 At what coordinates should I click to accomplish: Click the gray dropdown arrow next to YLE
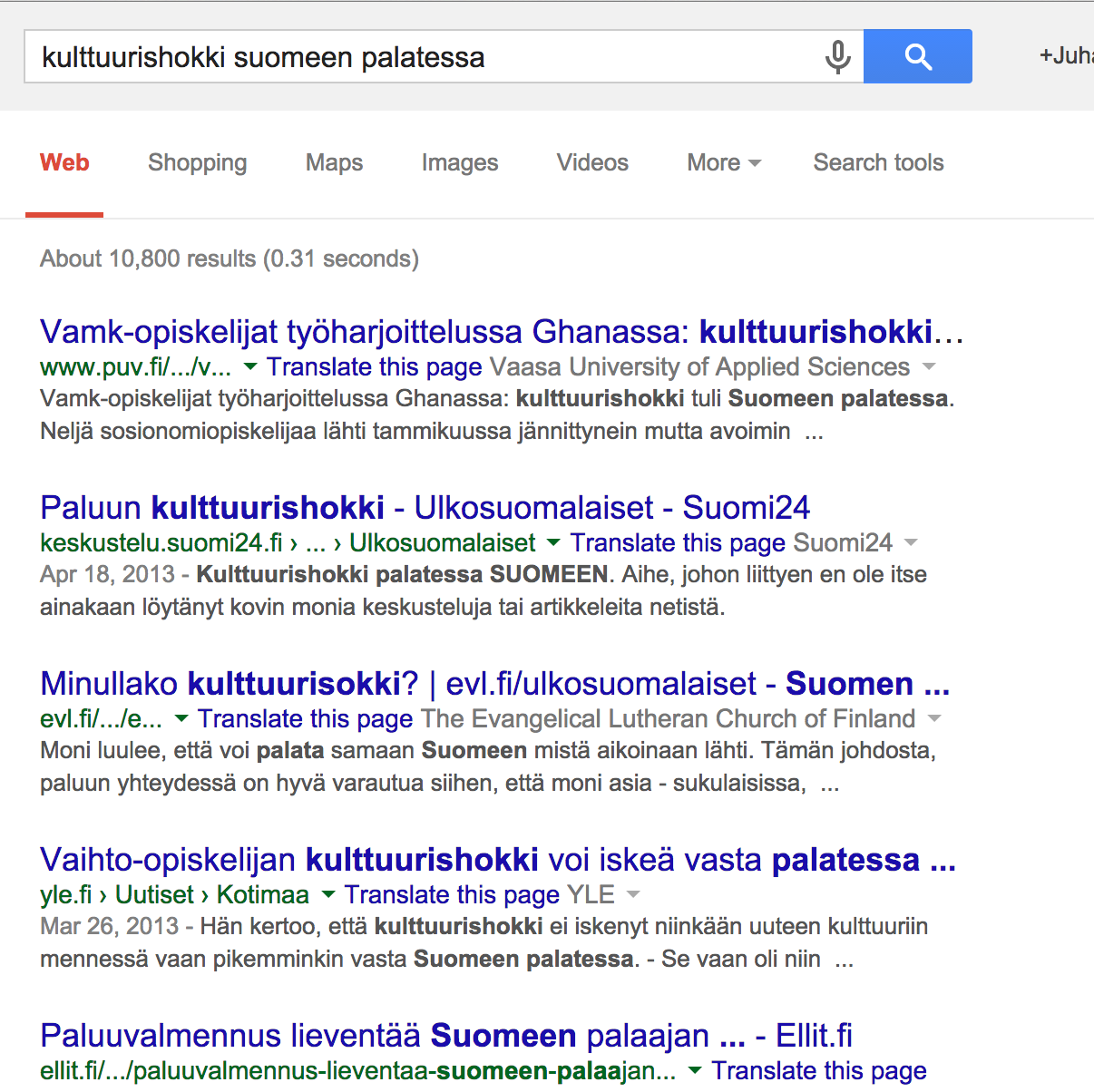pyautogui.click(x=633, y=894)
